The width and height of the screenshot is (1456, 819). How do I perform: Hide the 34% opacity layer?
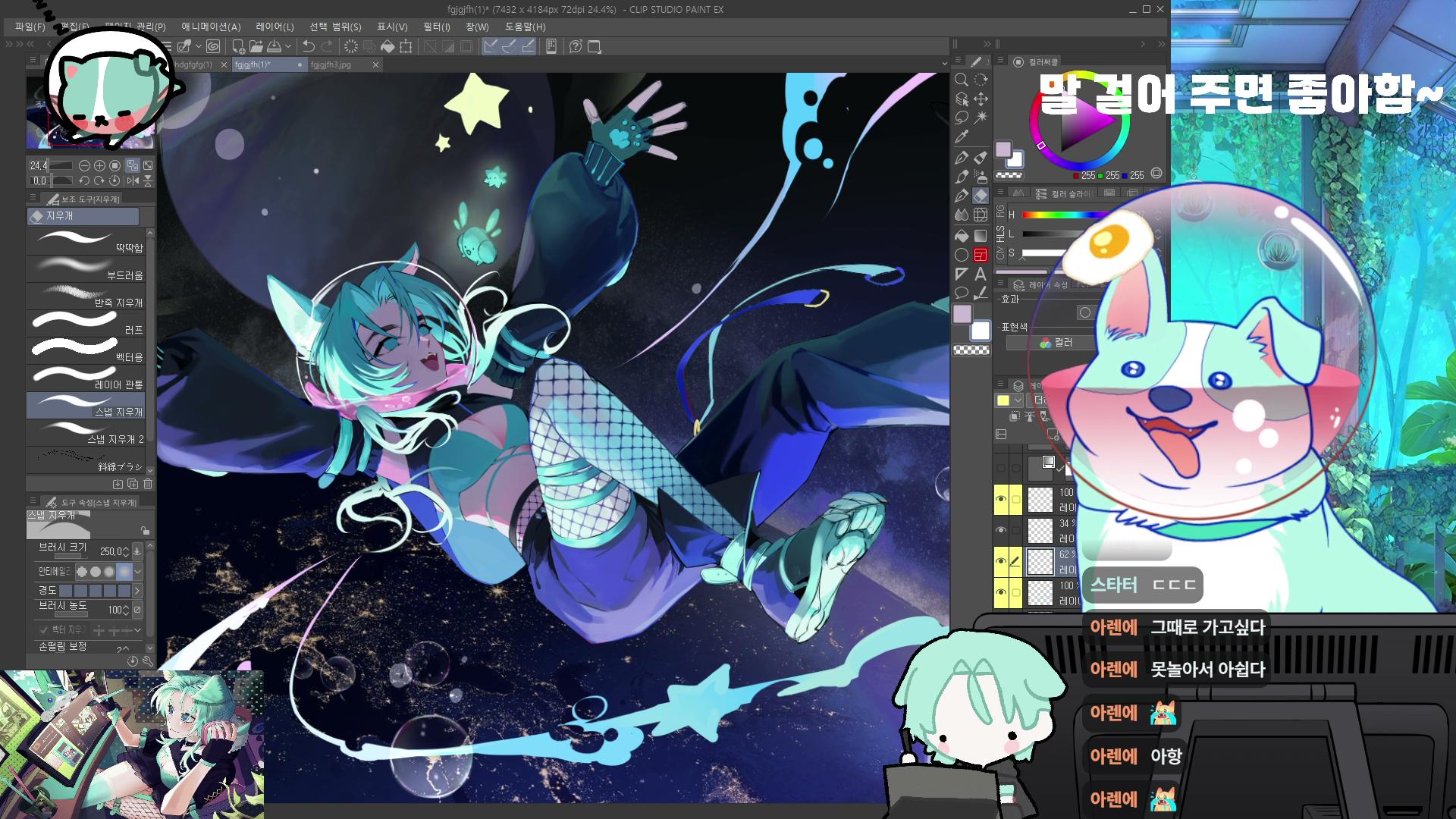pyautogui.click(x=1001, y=530)
